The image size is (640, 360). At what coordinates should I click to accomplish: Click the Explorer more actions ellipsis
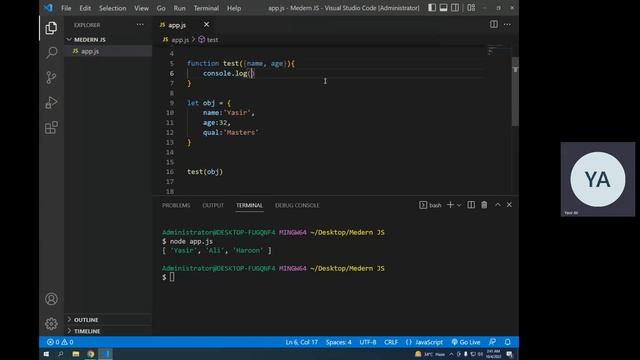[140, 24]
